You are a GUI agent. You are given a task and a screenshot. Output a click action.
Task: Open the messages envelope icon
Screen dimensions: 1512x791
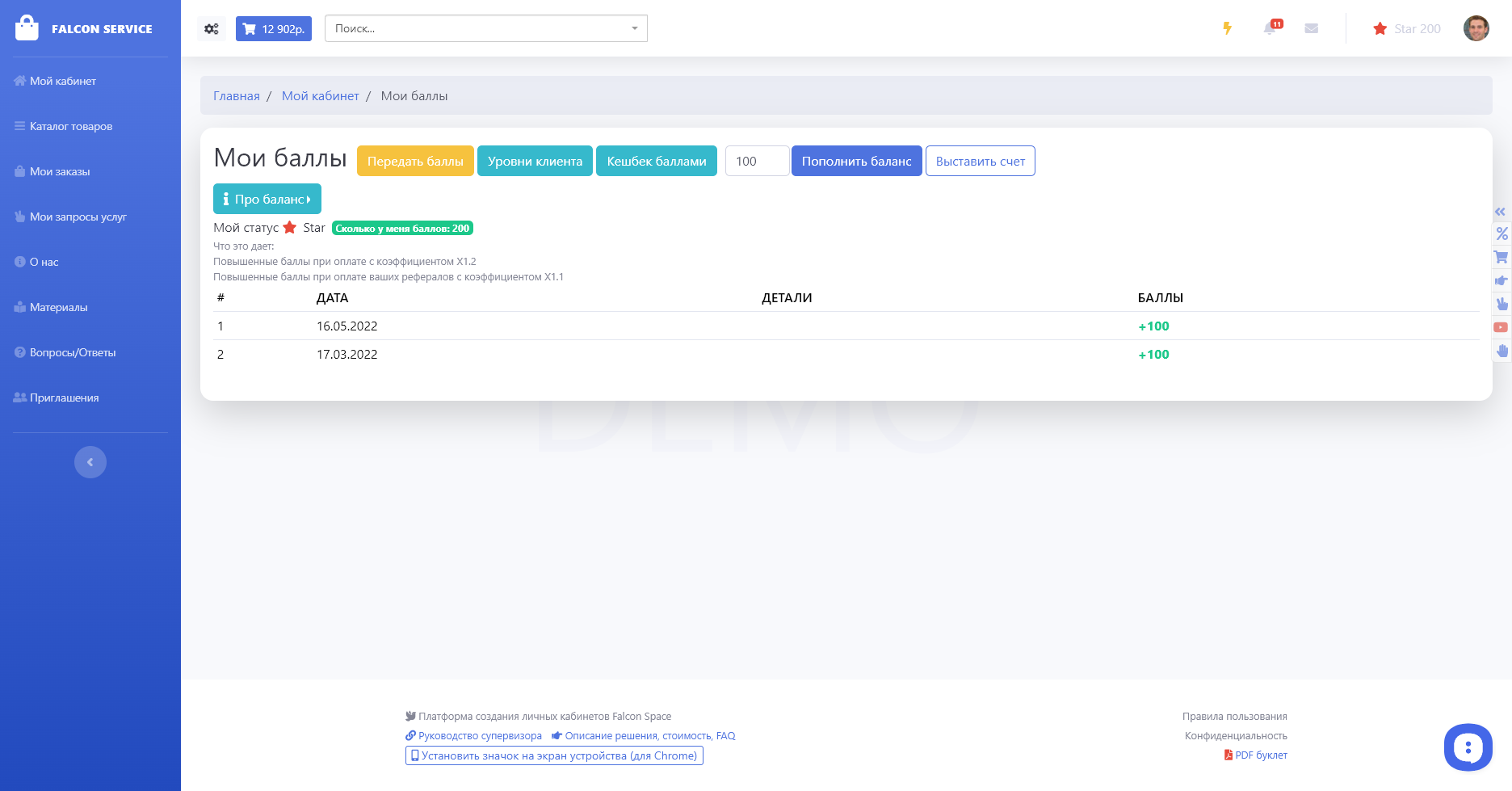point(1311,29)
